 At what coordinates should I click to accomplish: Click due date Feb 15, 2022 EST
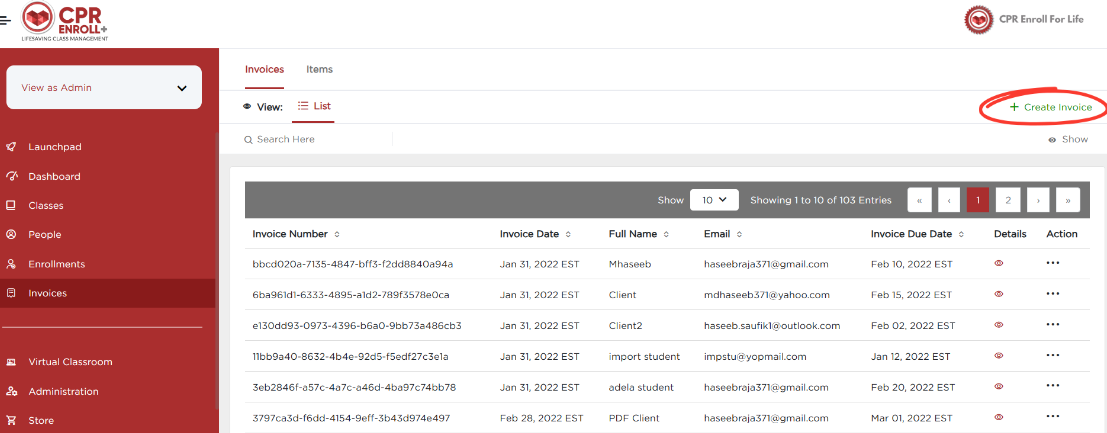(x=911, y=295)
